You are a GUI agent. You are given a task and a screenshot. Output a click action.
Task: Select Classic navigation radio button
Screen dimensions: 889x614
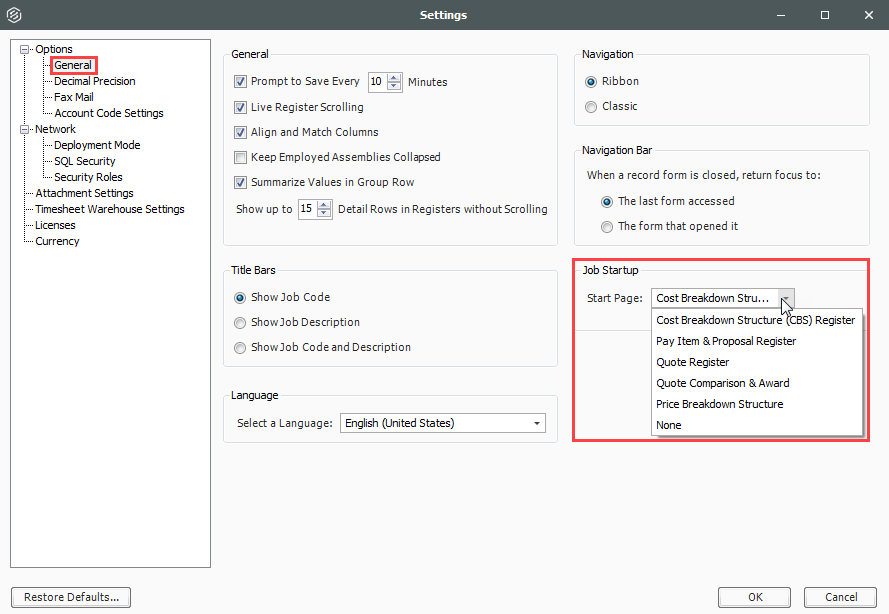tap(592, 107)
